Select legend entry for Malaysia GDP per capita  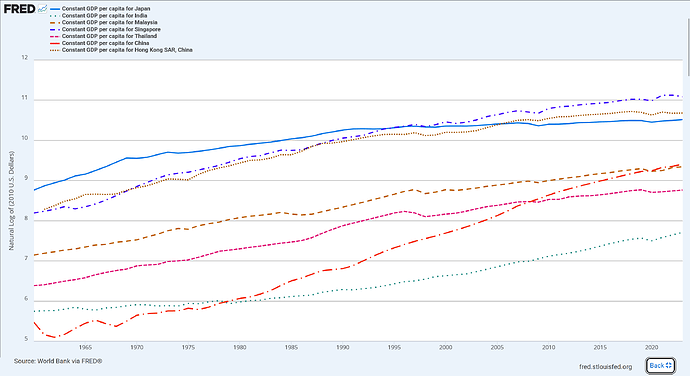click(109, 22)
